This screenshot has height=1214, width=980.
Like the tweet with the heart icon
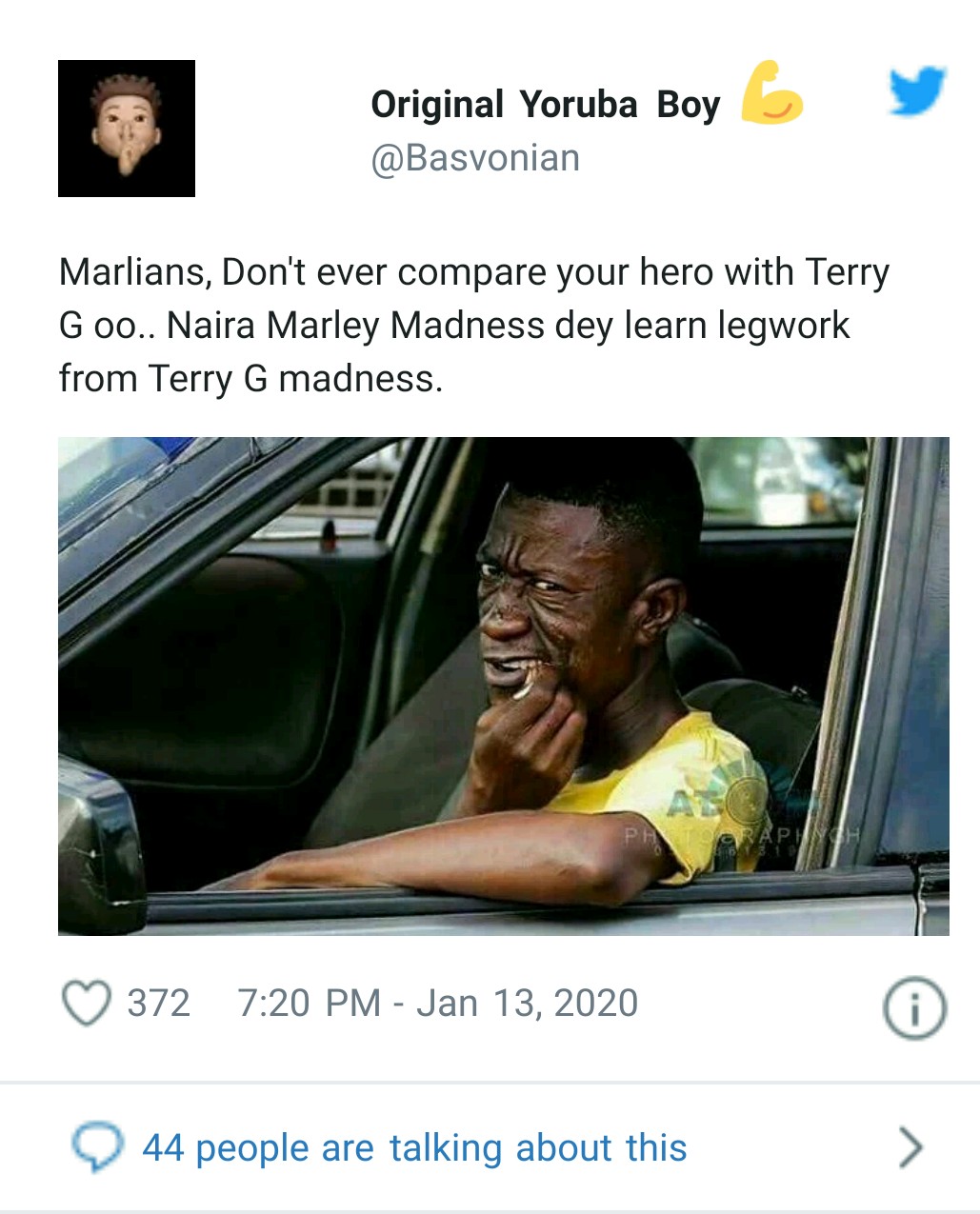point(86,1003)
